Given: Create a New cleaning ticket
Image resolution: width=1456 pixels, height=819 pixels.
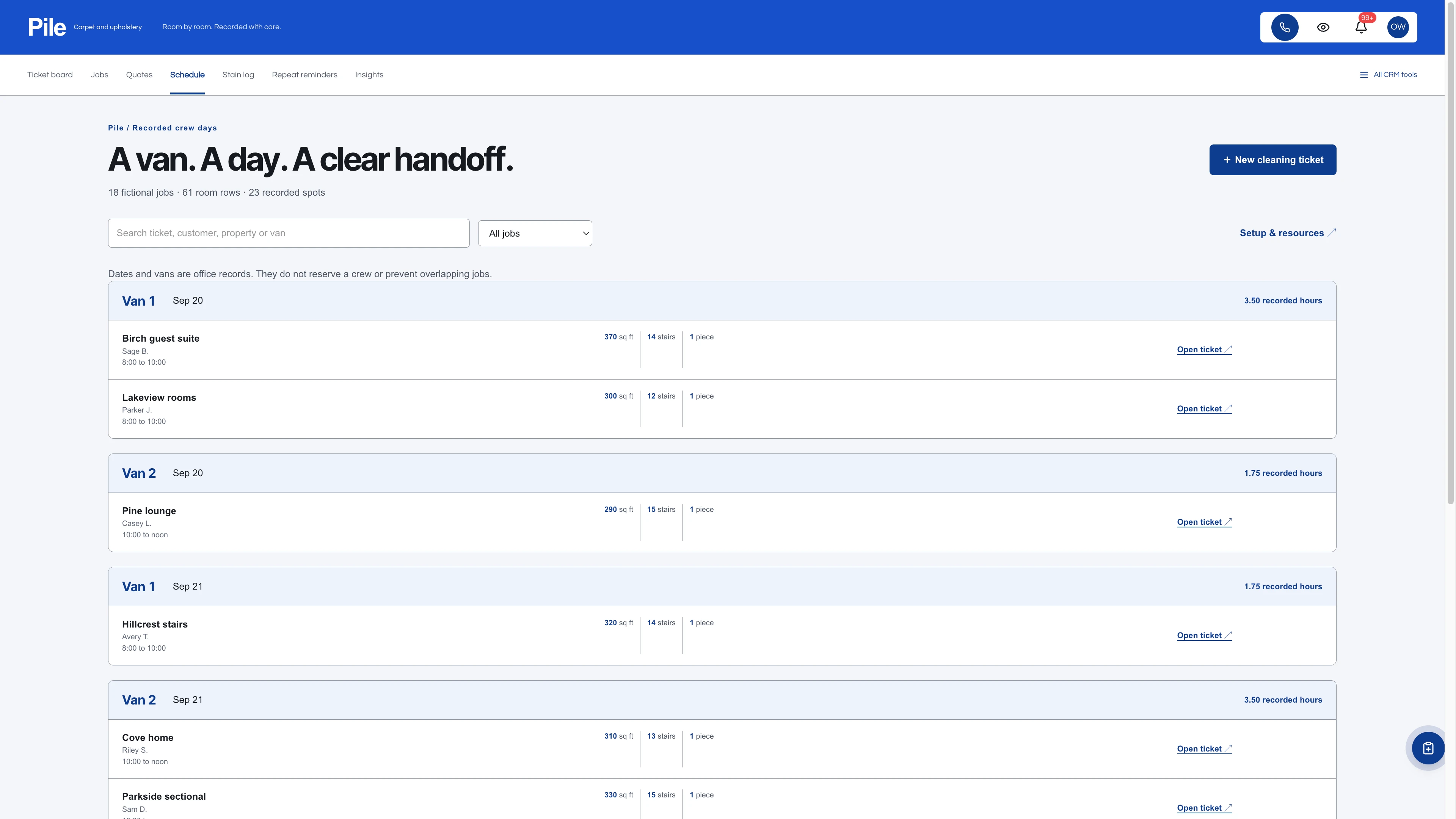Looking at the screenshot, I should tap(1273, 160).
